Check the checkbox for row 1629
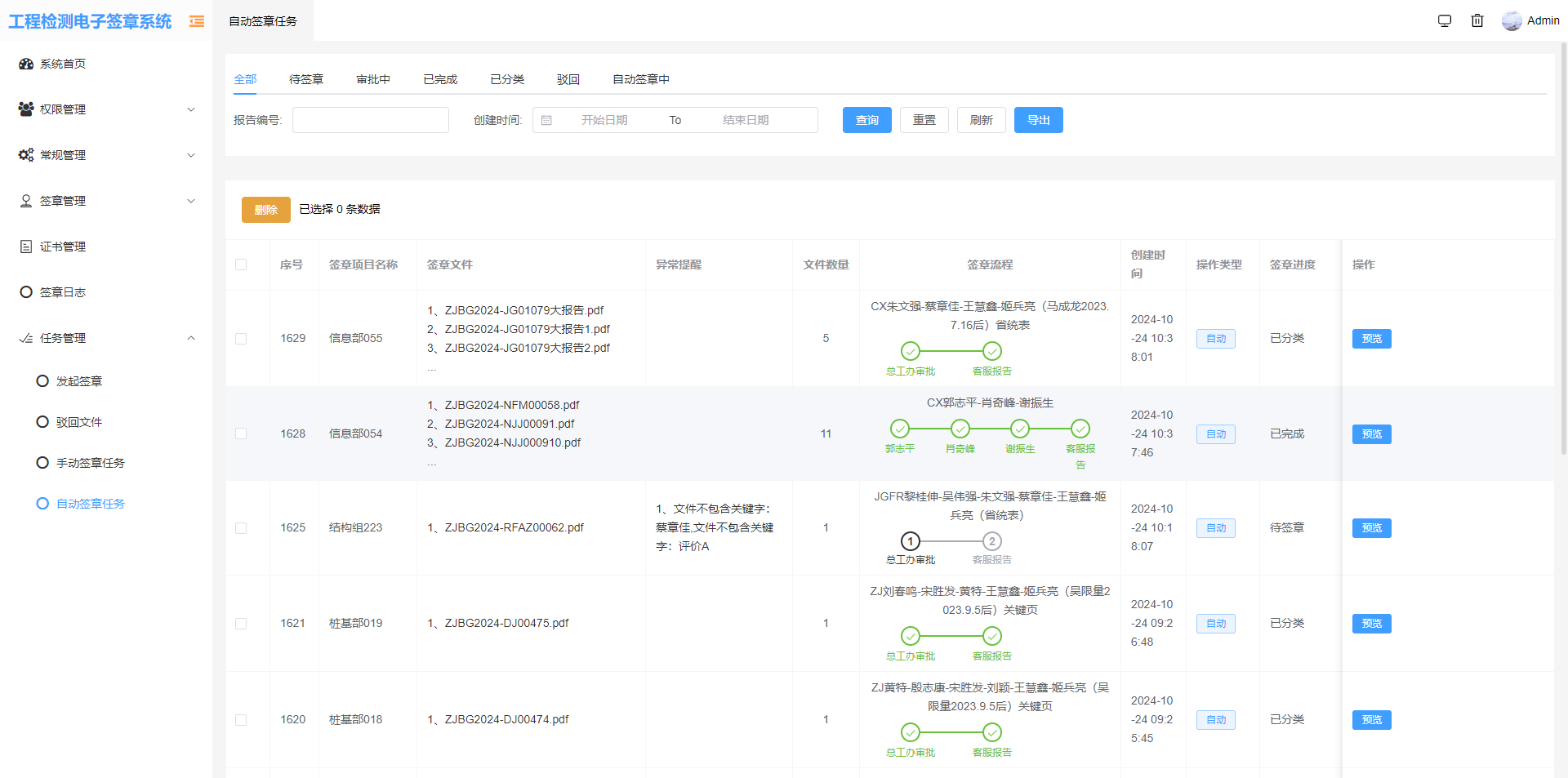This screenshot has height=778, width=1568. [241, 339]
